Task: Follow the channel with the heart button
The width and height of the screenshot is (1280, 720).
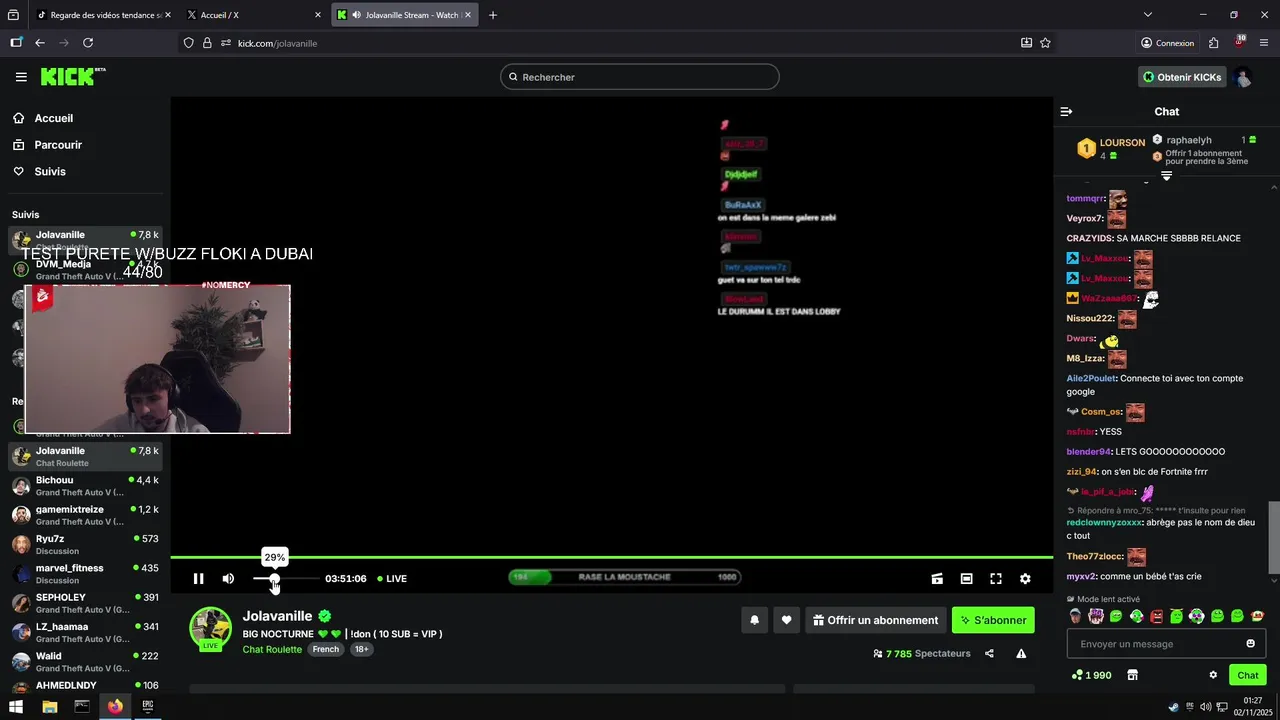Action: point(786,620)
